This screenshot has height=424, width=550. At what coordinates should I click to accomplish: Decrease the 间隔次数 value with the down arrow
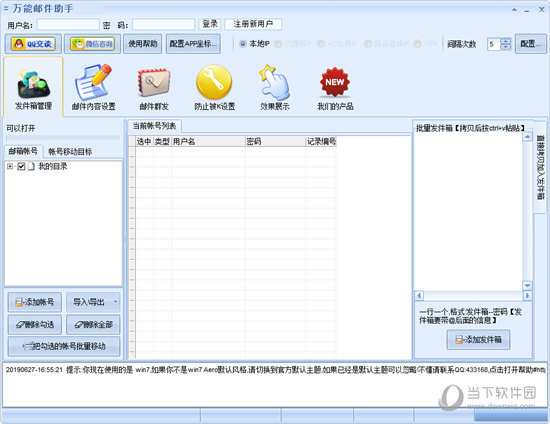tap(505, 47)
